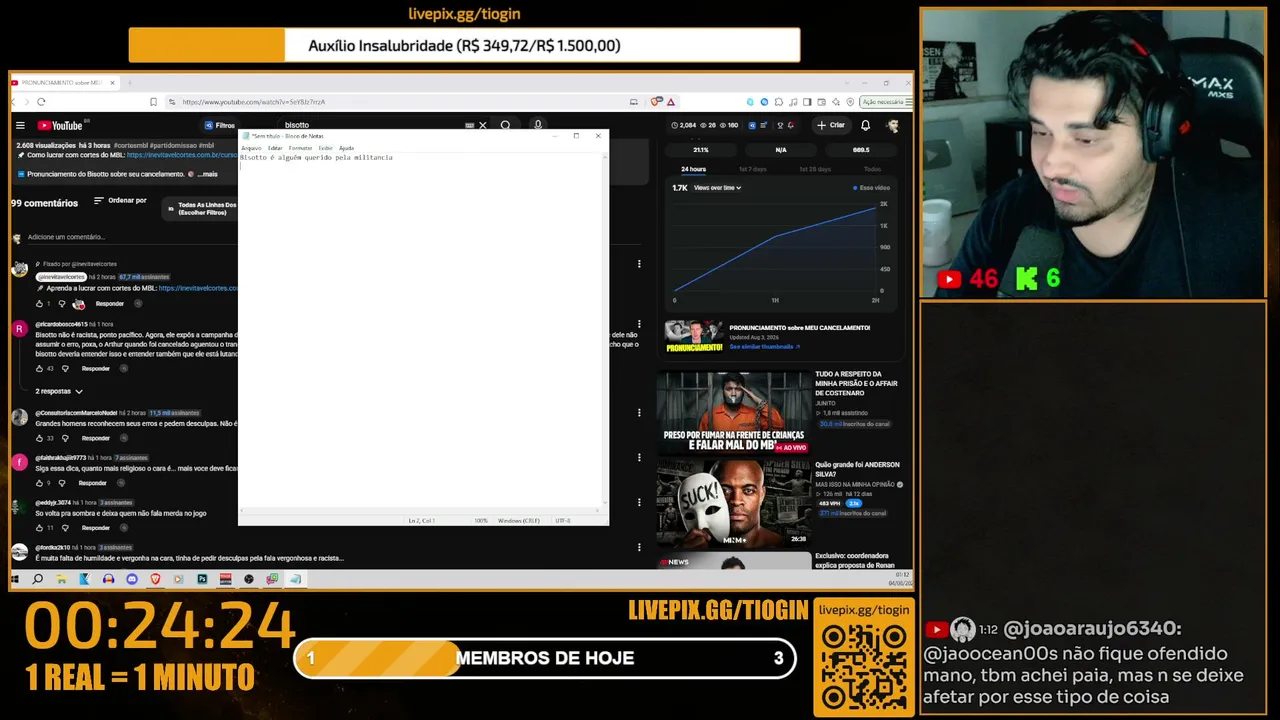
Task: Open the PRESO POR FUMAR video thumbnail
Action: 734,412
